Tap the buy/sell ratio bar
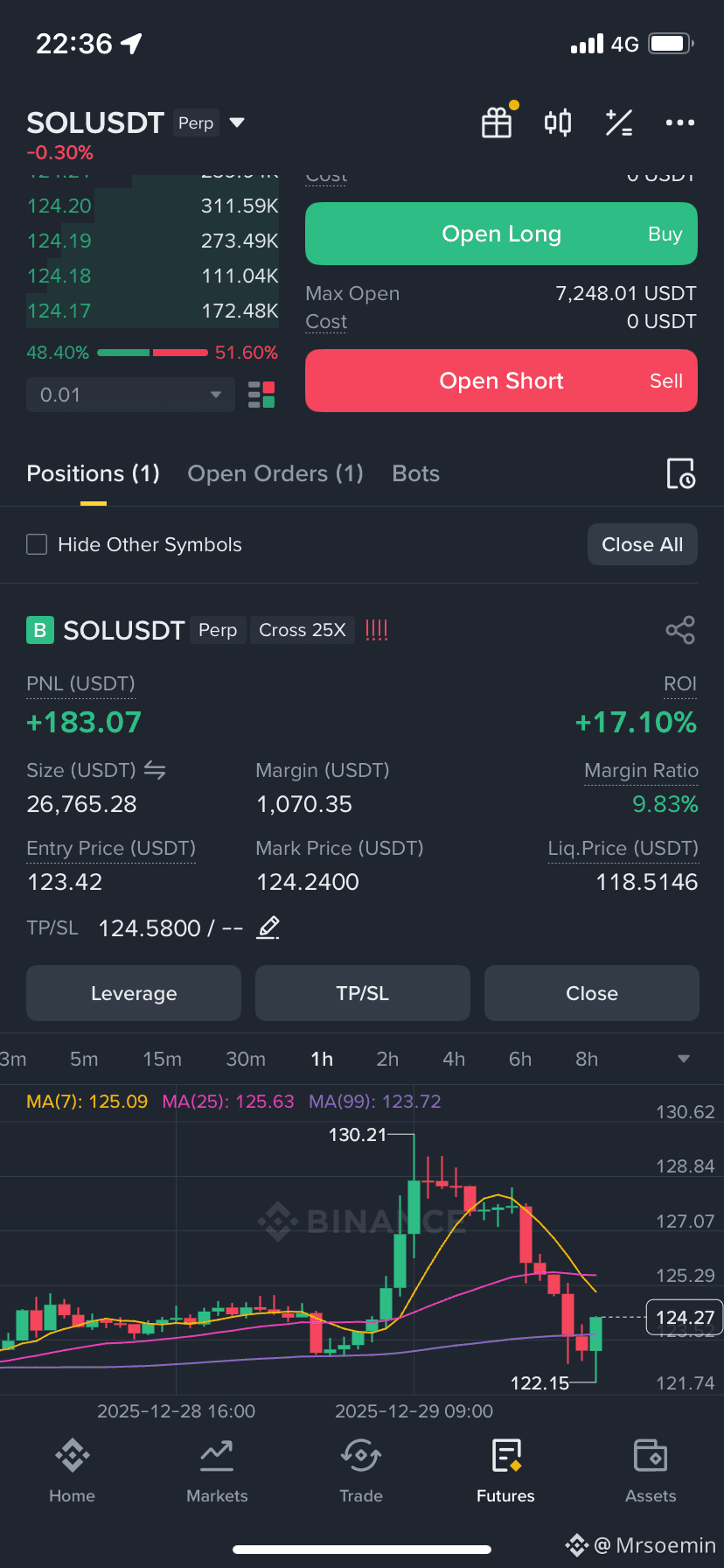Viewport: 724px width, 1568px height. (x=152, y=353)
